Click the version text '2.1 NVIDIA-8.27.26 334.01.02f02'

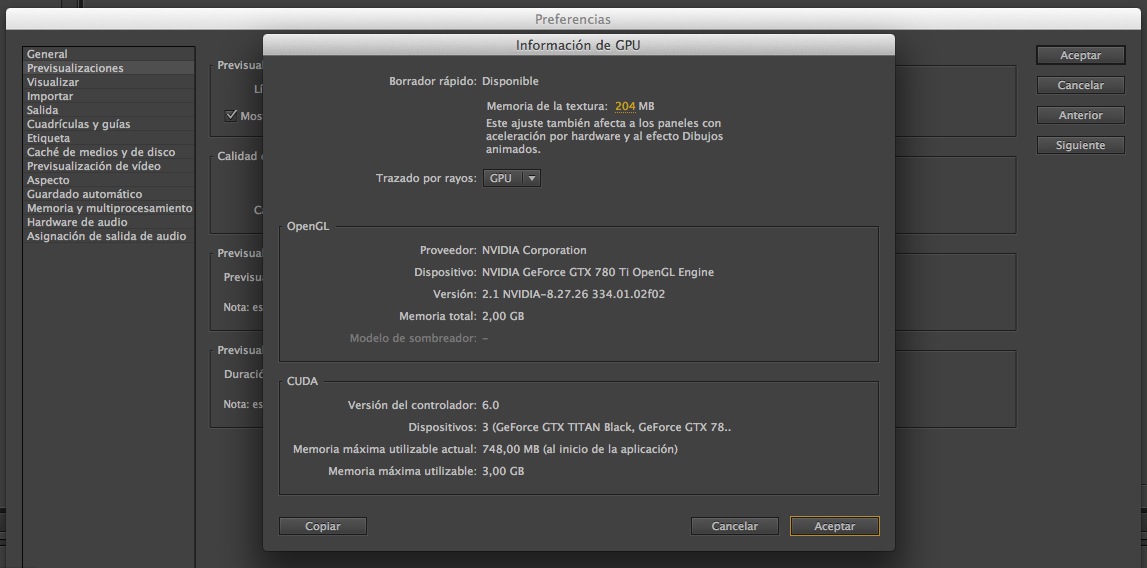click(x=573, y=294)
